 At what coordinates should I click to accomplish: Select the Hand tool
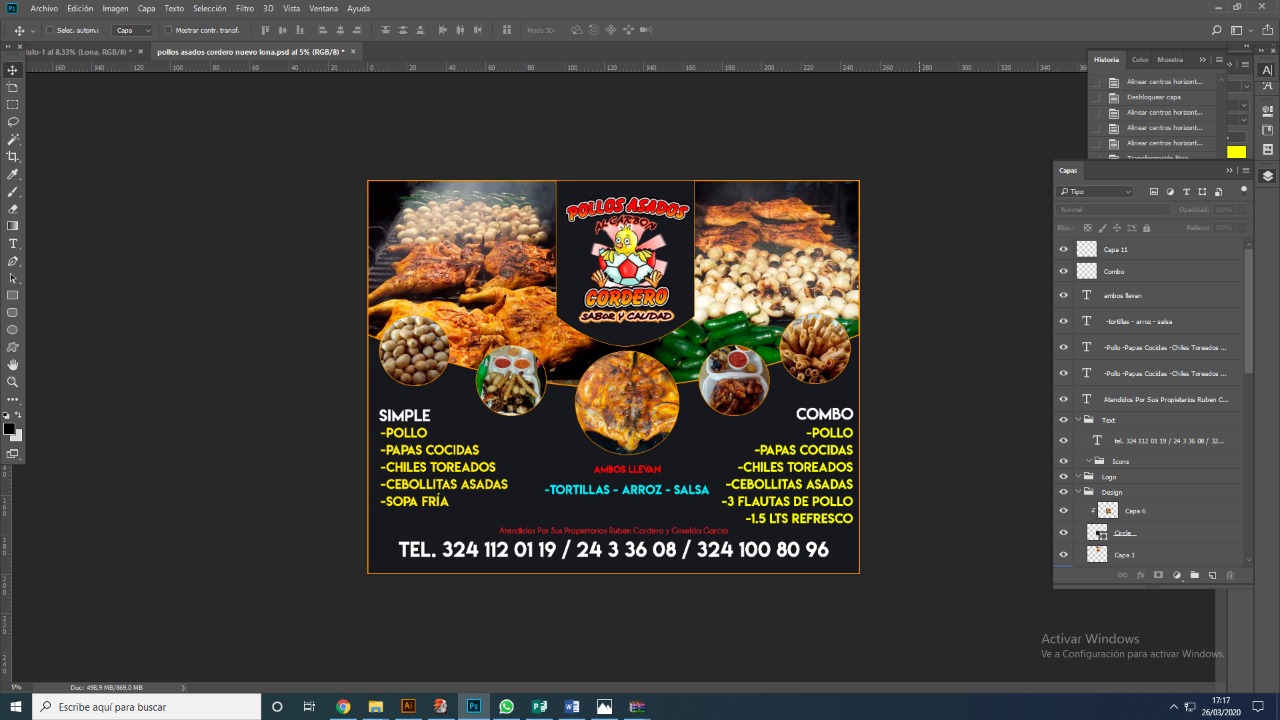[13, 365]
